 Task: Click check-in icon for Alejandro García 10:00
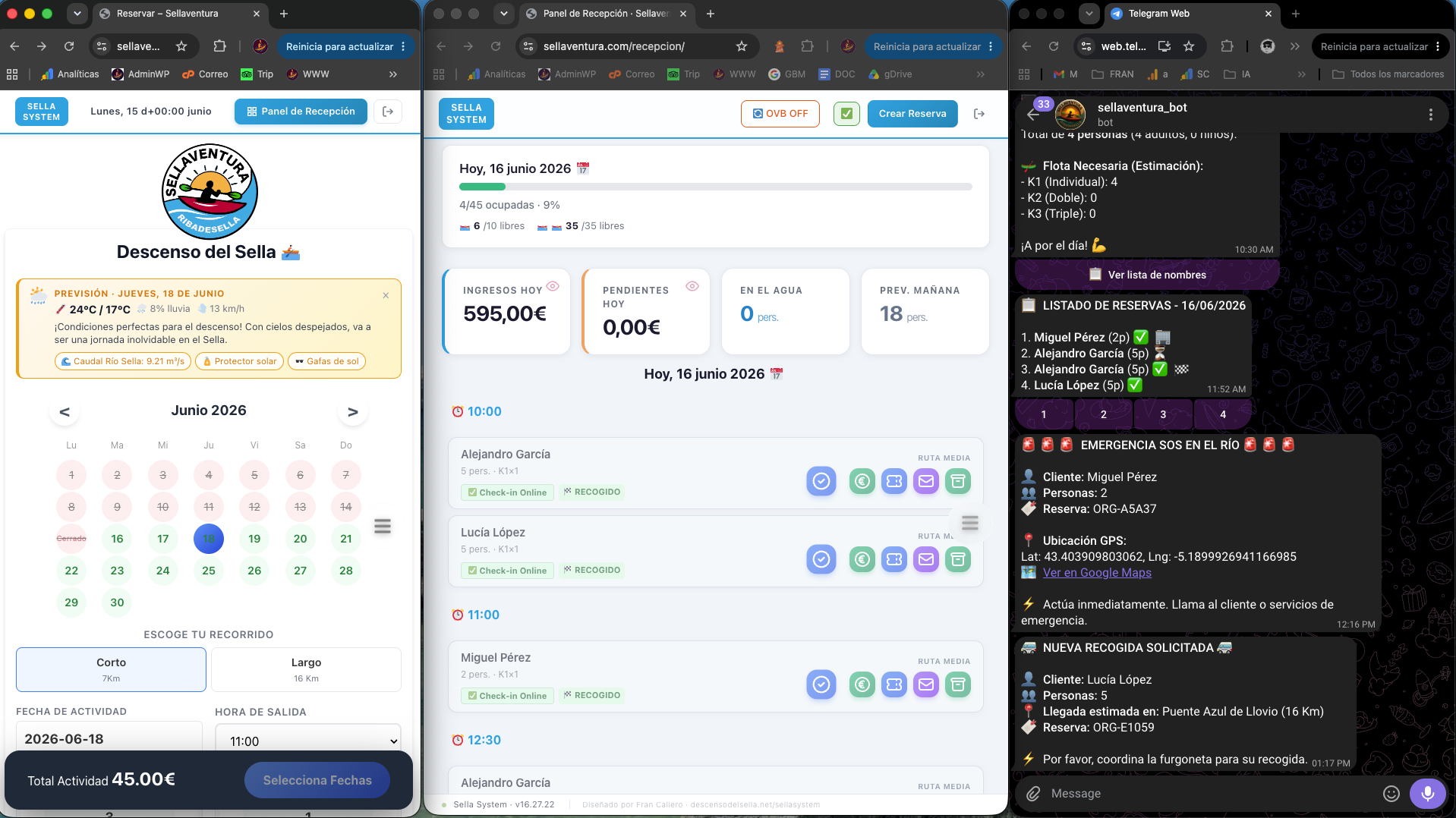pos(821,481)
